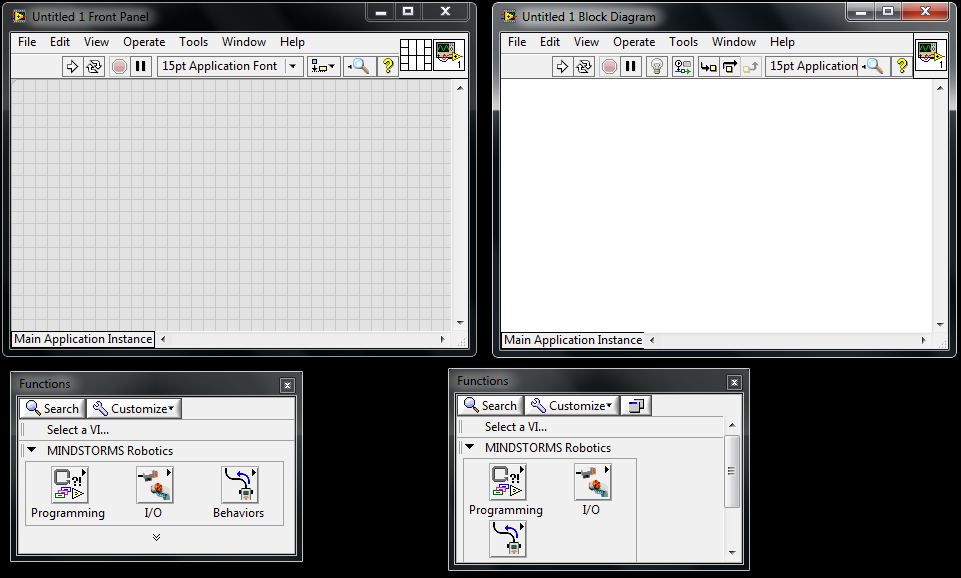Expand hidden categories double chevron in left palette
The height and width of the screenshot is (578, 961).
click(156, 537)
